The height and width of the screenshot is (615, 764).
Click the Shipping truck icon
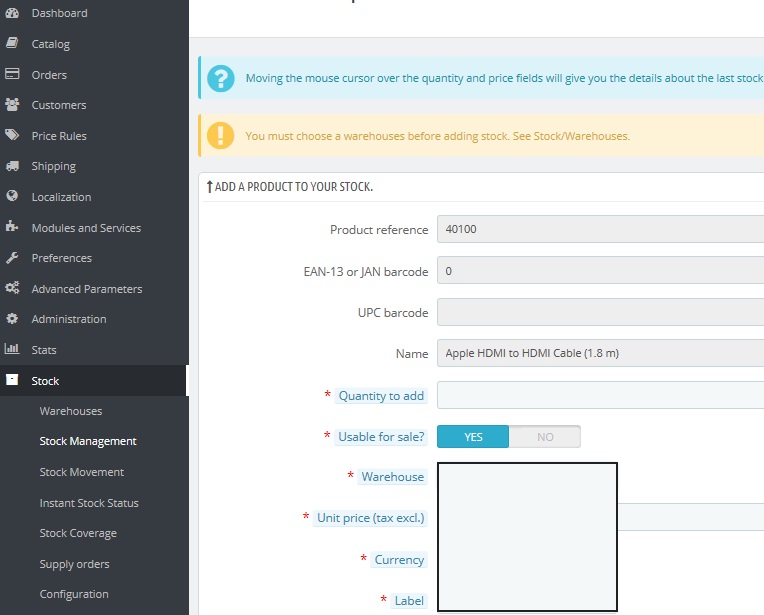pyautogui.click(x=12, y=166)
